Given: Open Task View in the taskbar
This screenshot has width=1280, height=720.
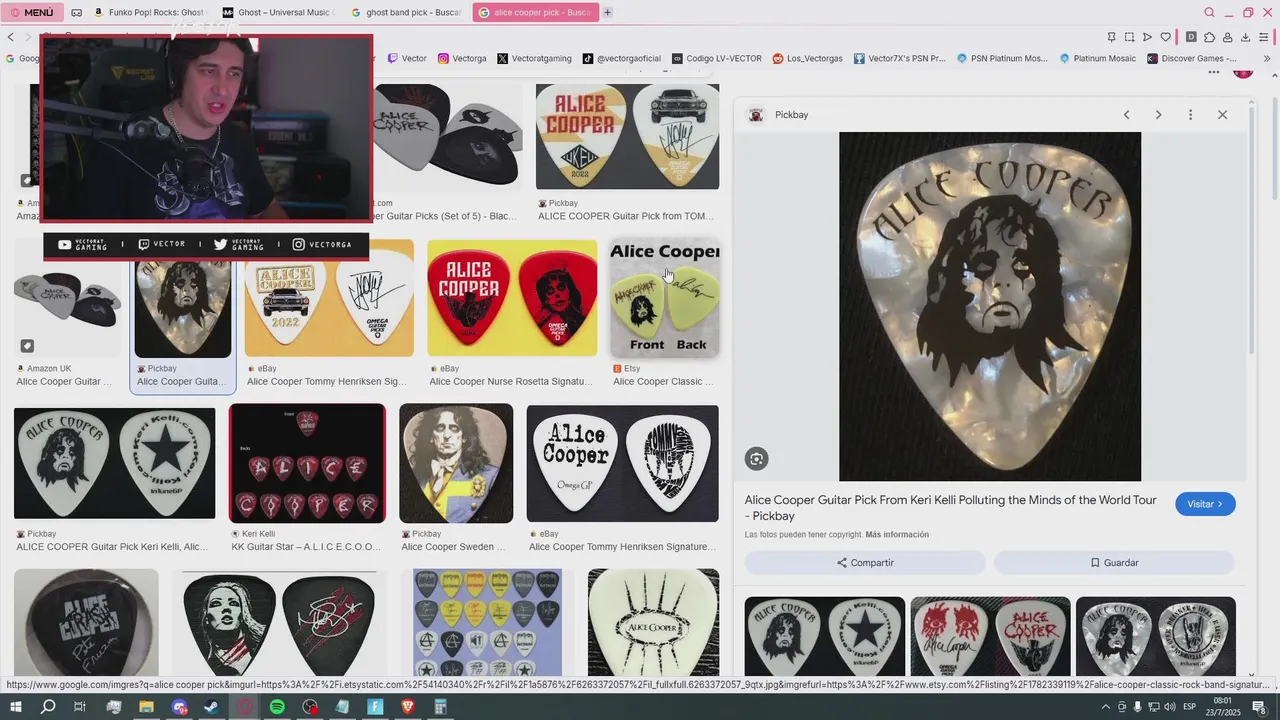Looking at the screenshot, I should coord(80,707).
